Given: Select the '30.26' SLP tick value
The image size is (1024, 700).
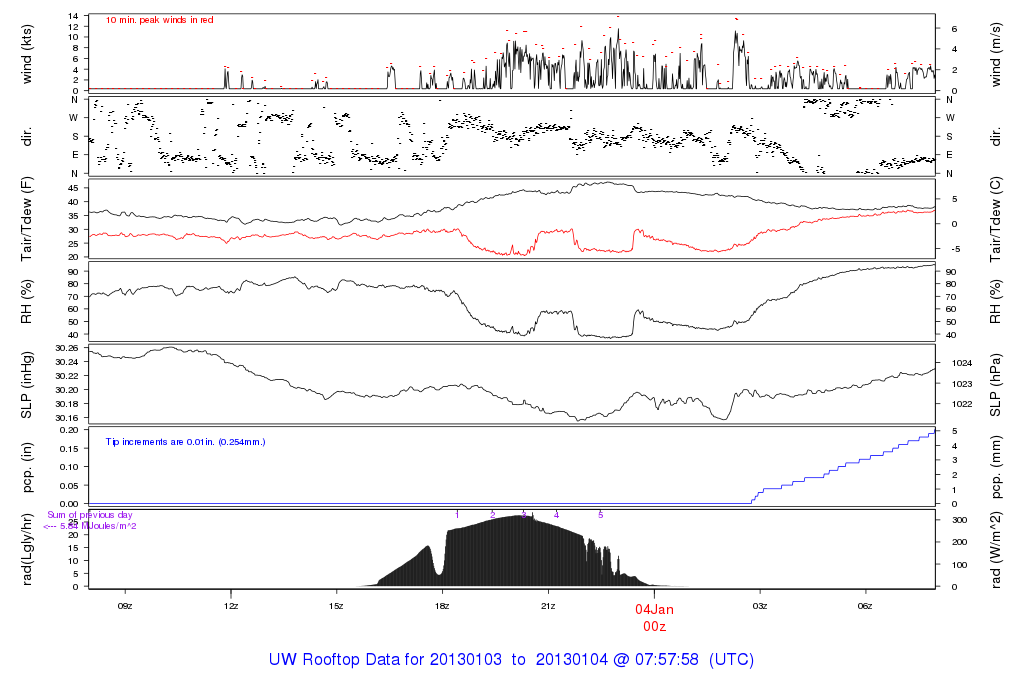Looking at the screenshot, I should click(x=67, y=349).
